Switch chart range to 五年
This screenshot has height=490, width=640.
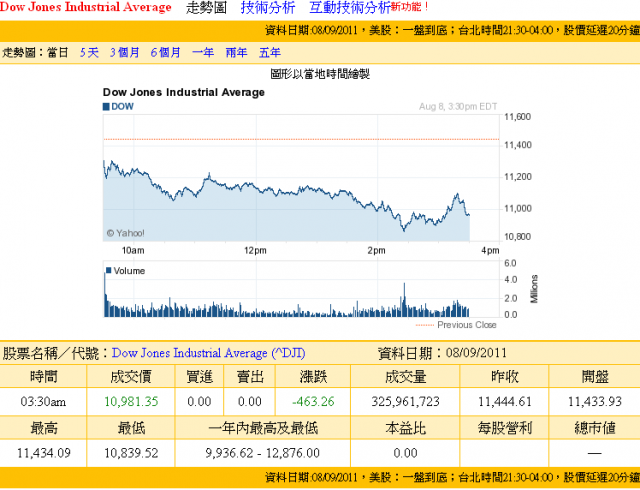(x=270, y=53)
